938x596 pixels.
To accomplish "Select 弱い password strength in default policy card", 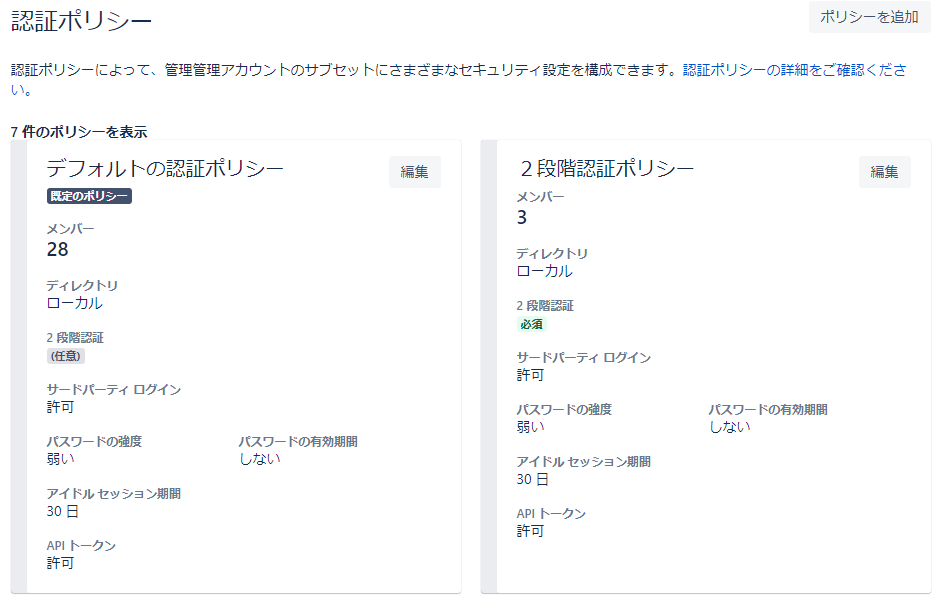I will pyautogui.click(x=60, y=459).
